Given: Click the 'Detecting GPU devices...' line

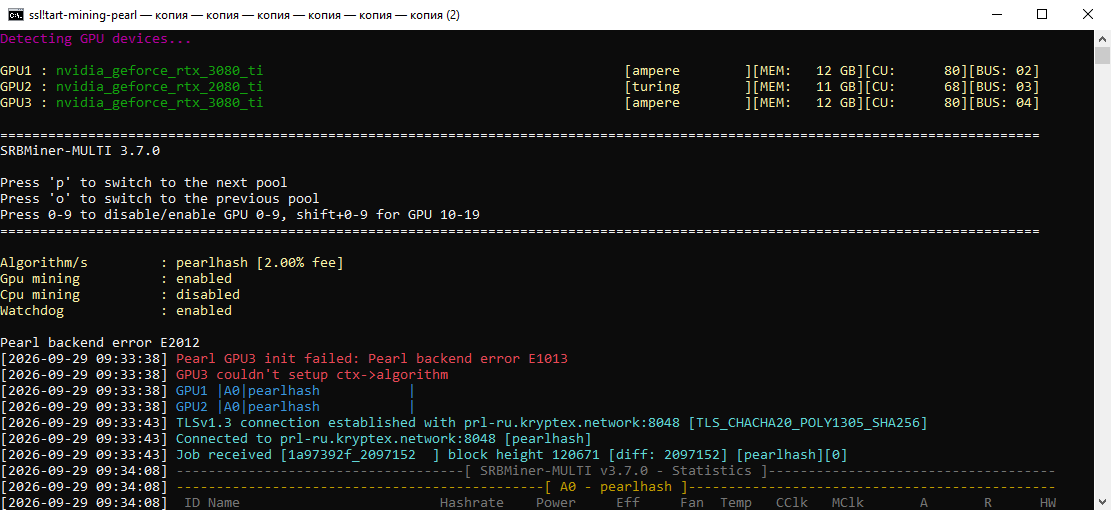Looking at the screenshot, I should click(96, 39).
